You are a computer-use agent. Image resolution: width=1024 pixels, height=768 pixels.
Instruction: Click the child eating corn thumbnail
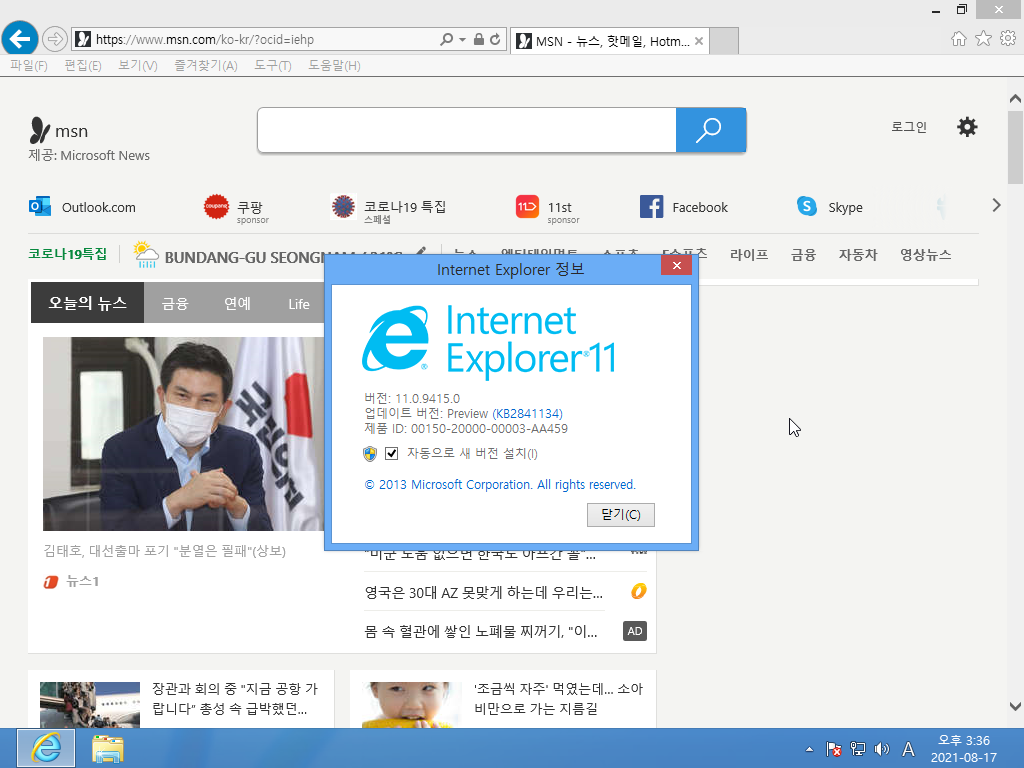[x=411, y=705]
